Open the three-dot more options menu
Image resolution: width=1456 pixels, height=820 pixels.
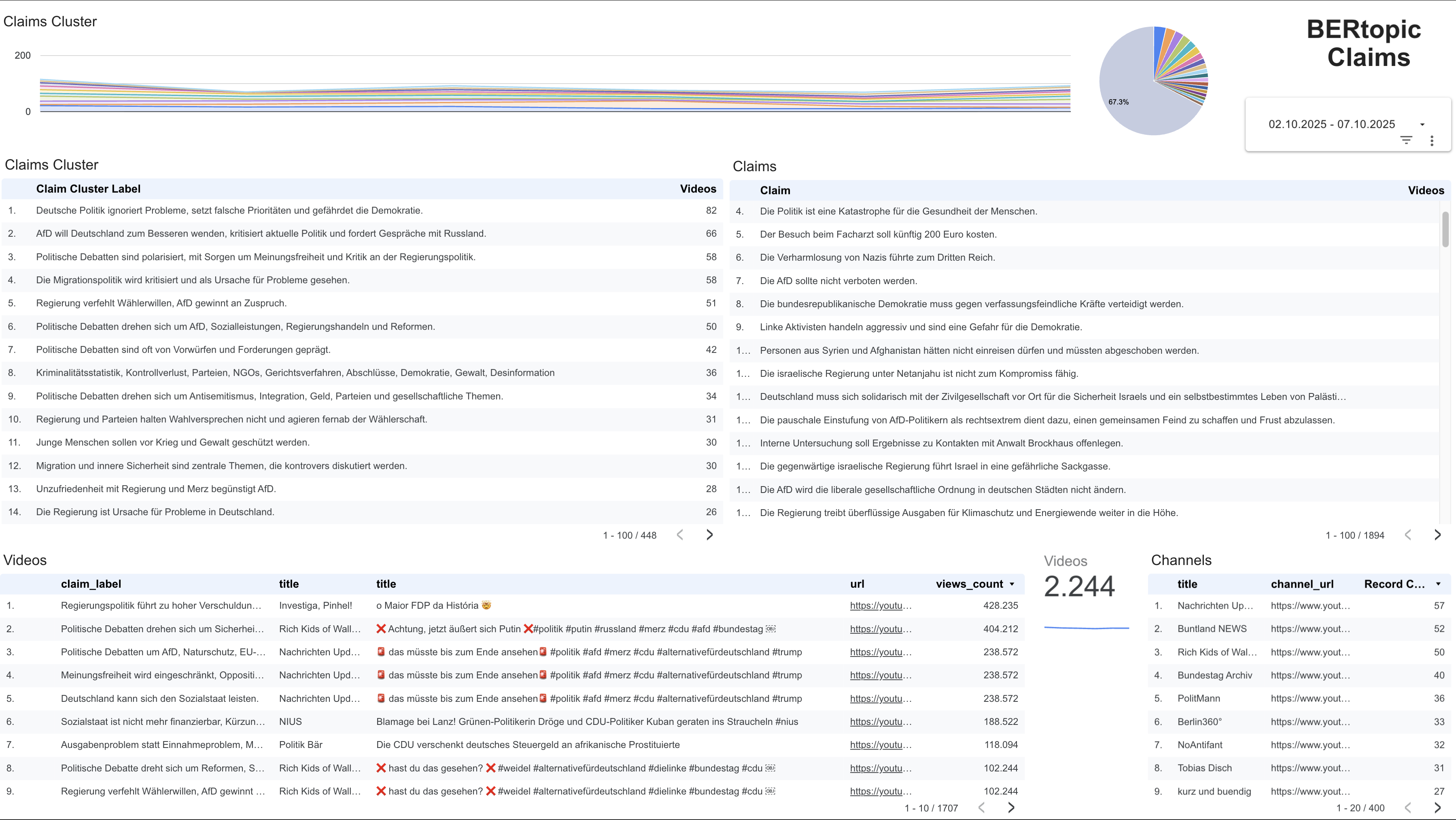click(x=1431, y=141)
